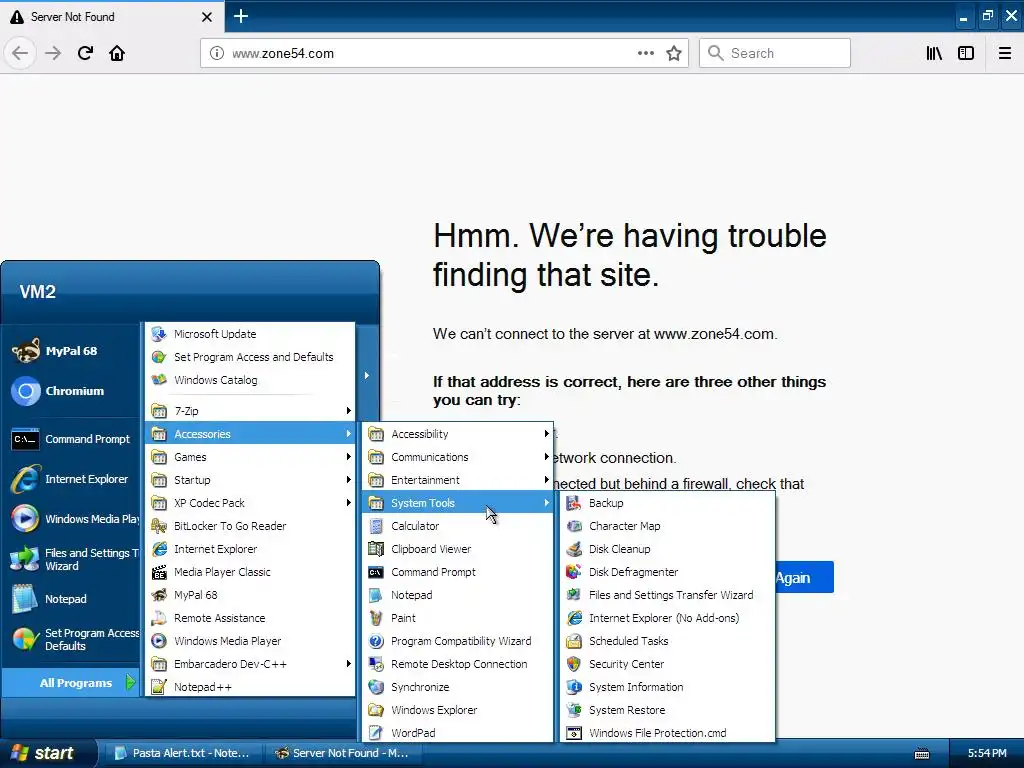This screenshot has width=1024, height=768.
Task: Open Remote Desktop Connection
Action: coord(458,664)
